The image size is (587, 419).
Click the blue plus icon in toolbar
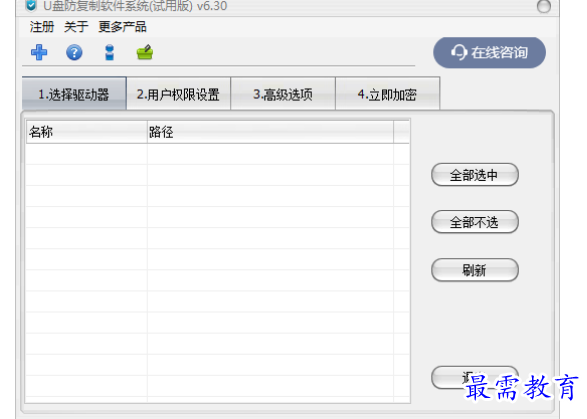pyautogui.click(x=39, y=52)
